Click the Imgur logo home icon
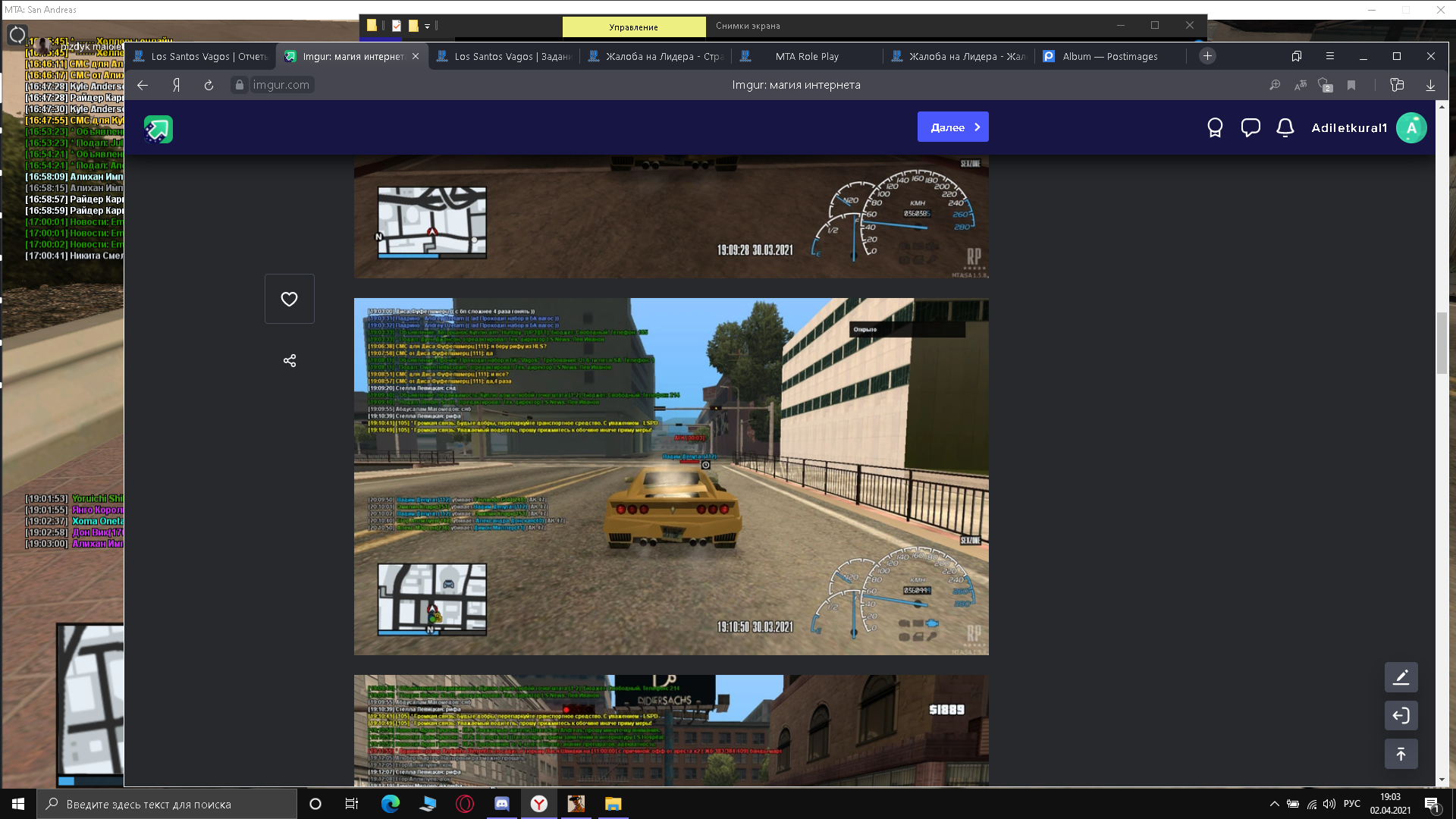 pyautogui.click(x=158, y=129)
